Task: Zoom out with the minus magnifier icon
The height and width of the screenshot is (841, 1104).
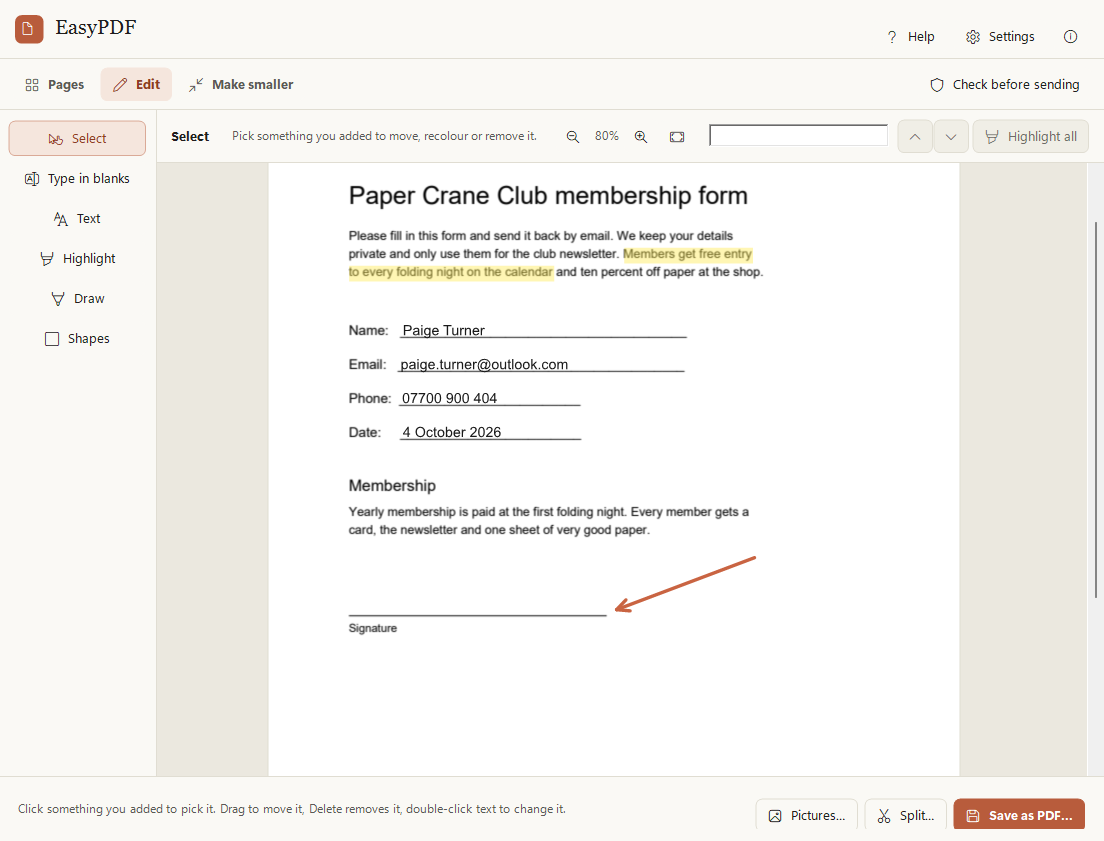Action: [x=573, y=137]
